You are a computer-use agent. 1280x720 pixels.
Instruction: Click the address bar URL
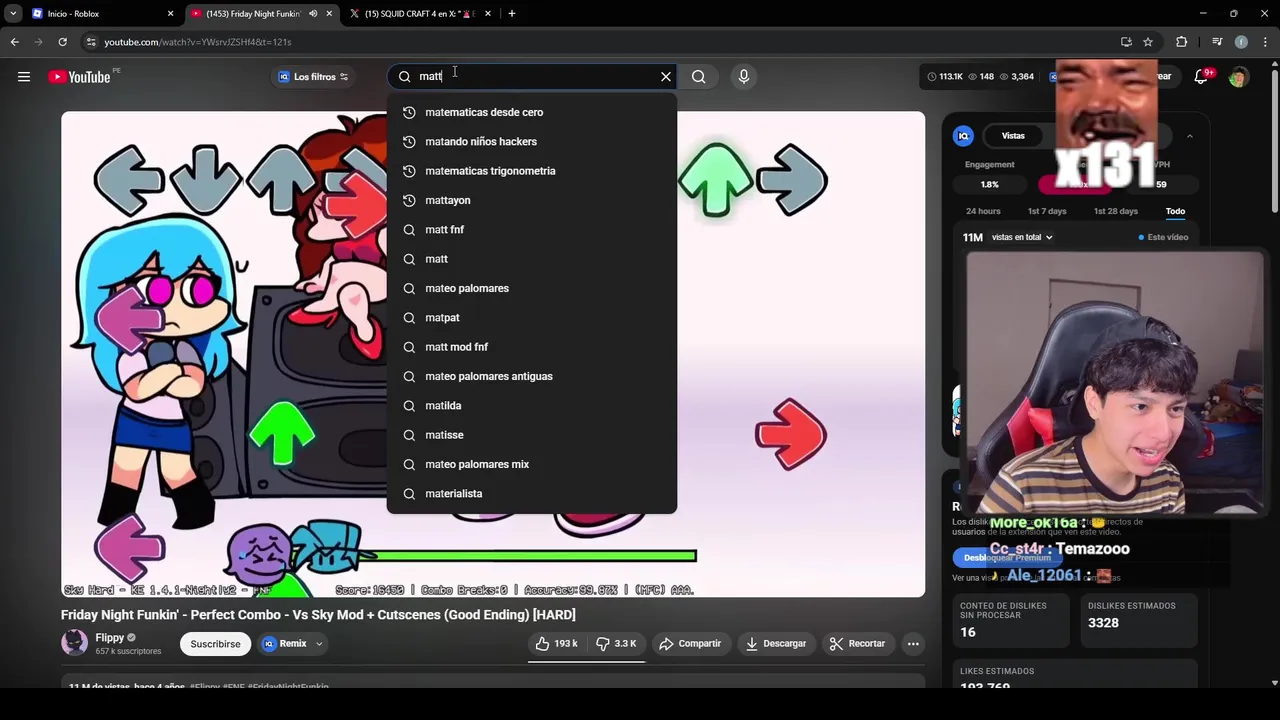point(198,42)
